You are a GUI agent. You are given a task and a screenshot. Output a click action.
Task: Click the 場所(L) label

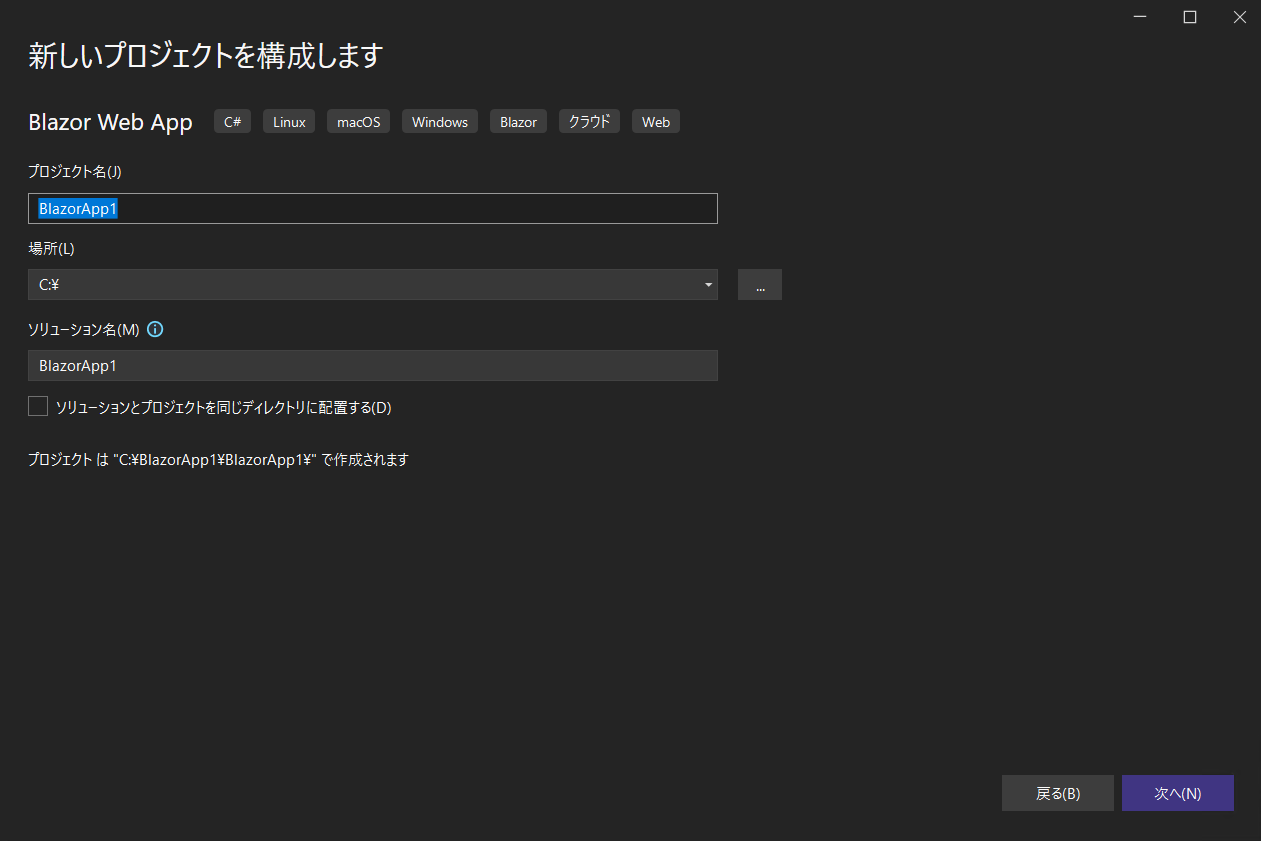51,248
